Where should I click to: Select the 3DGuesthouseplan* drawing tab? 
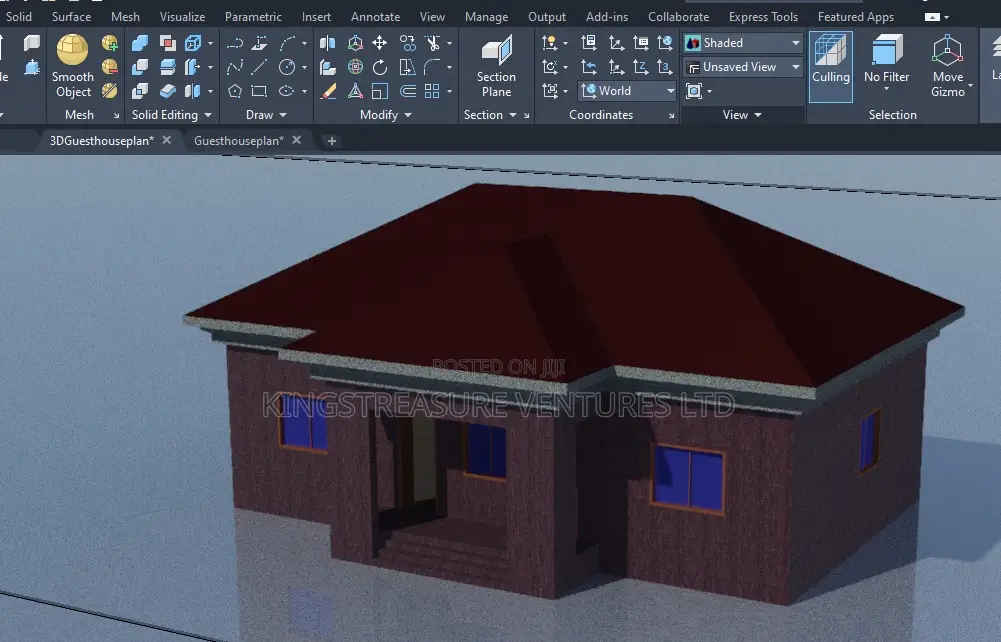pos(102,141)
